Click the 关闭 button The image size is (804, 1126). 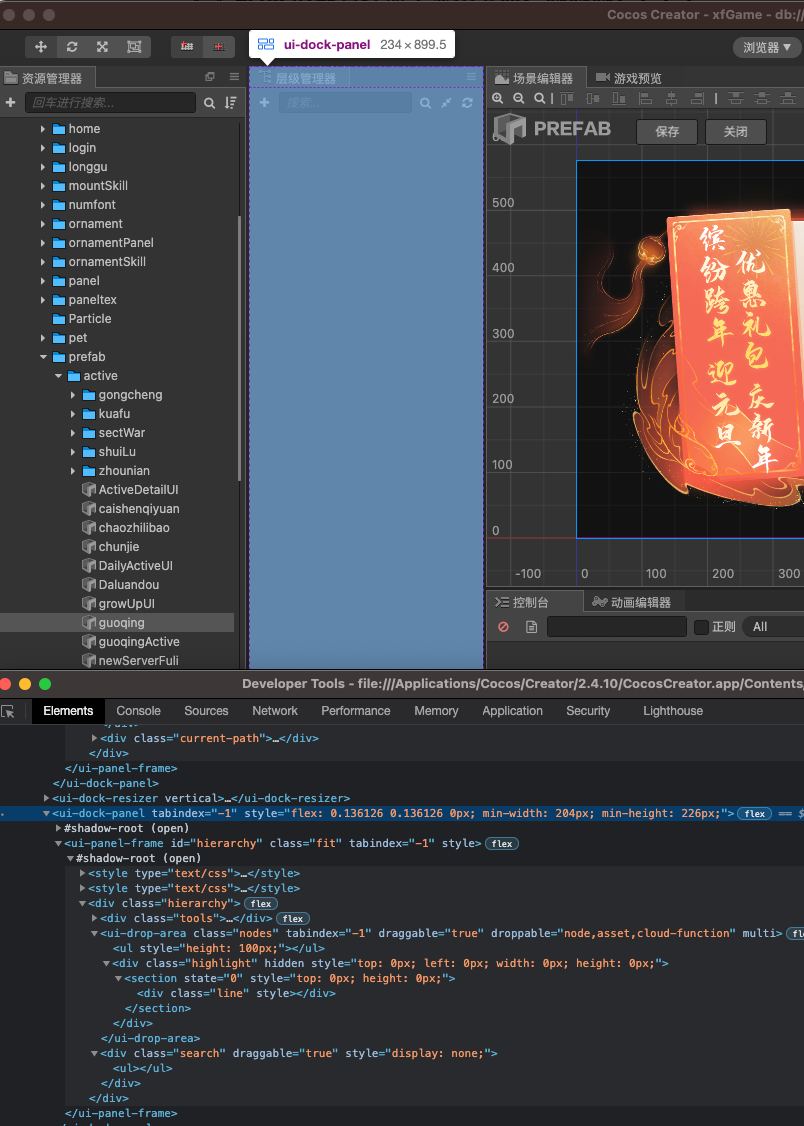(736, 132)
